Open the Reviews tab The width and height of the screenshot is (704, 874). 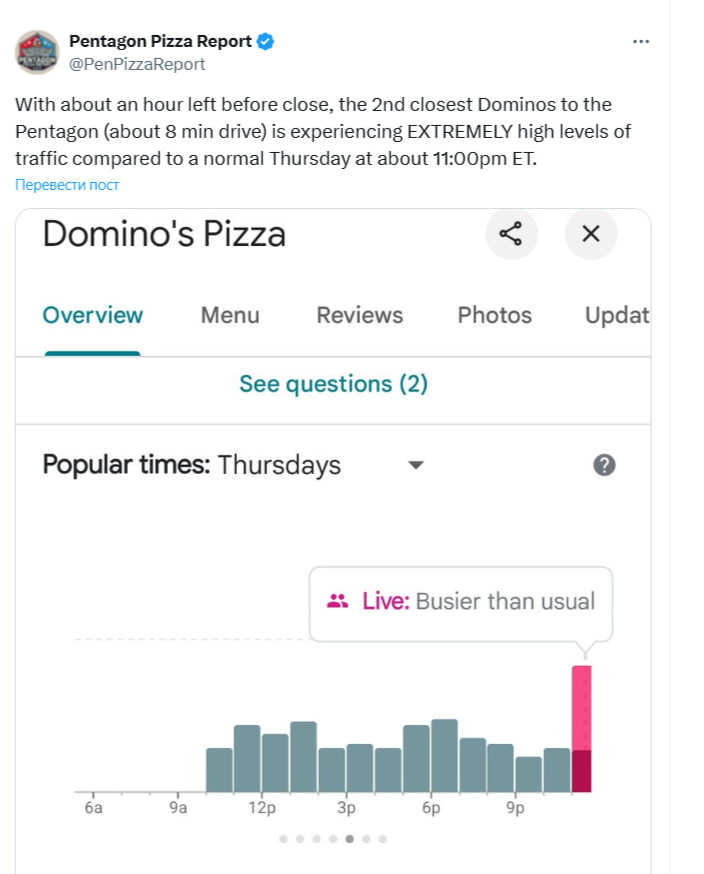pos(359,316)
